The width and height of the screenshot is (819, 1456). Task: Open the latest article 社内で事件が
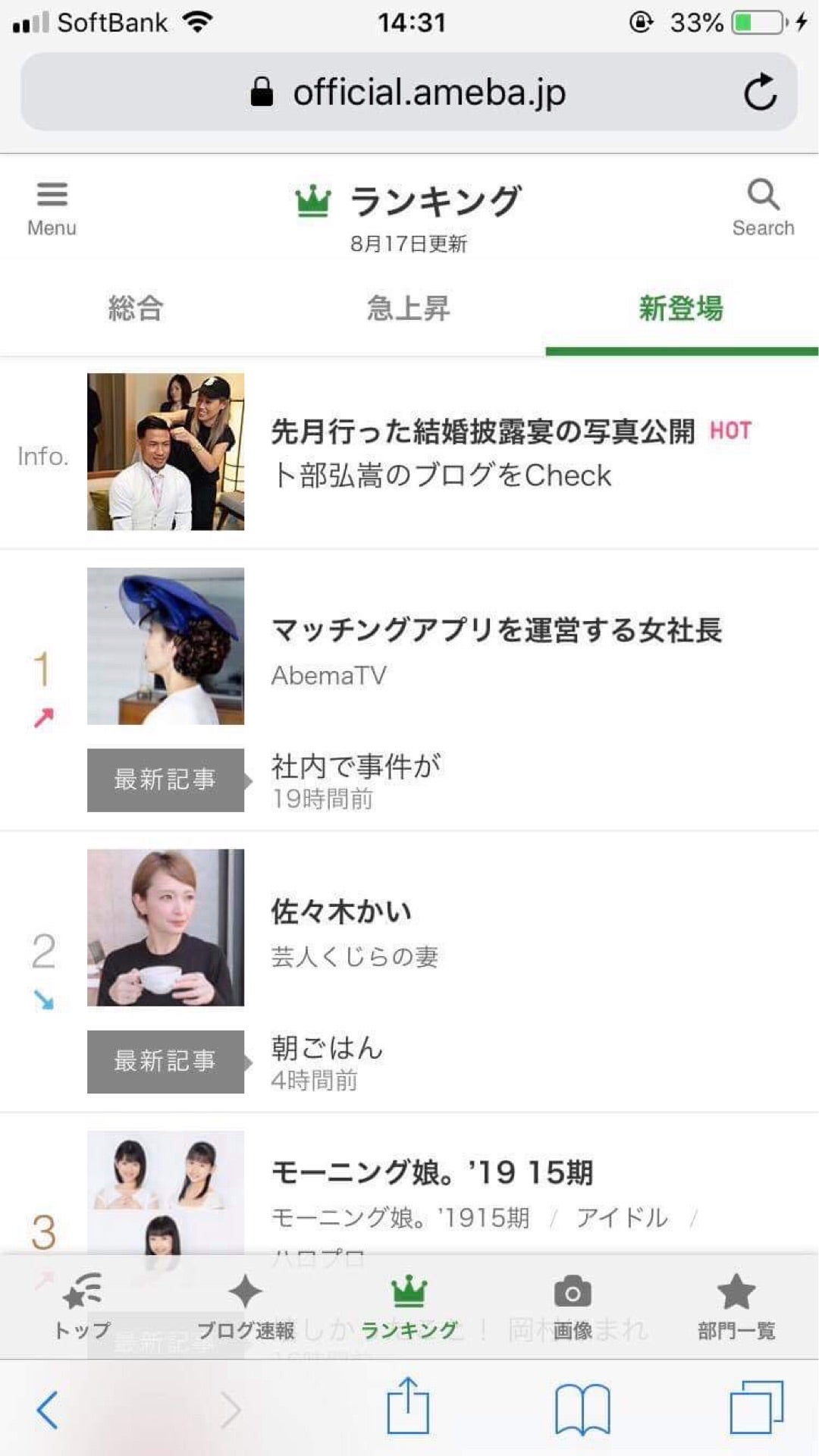(x=356, y=767)
